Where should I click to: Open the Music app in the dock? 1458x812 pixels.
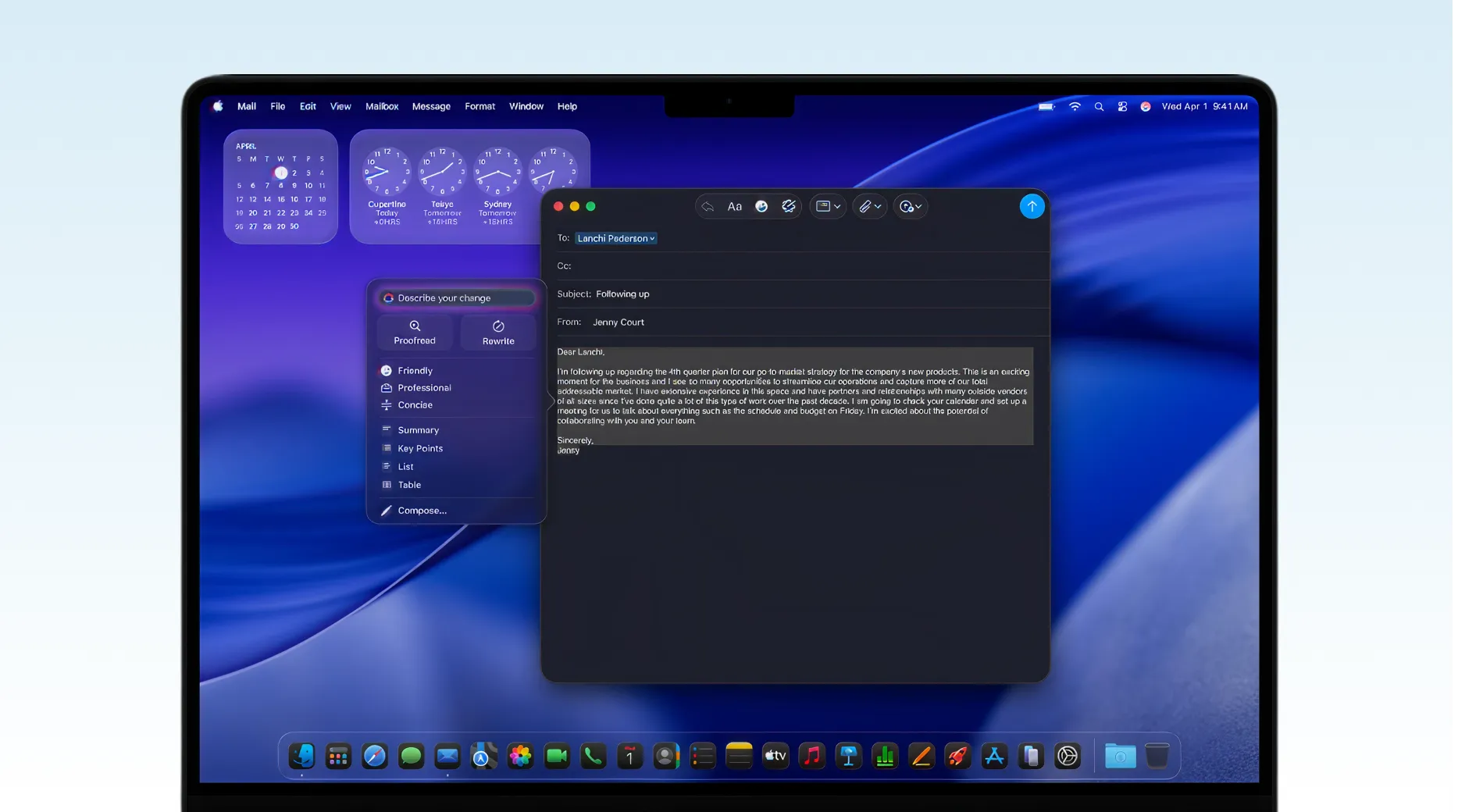[812, 756]
